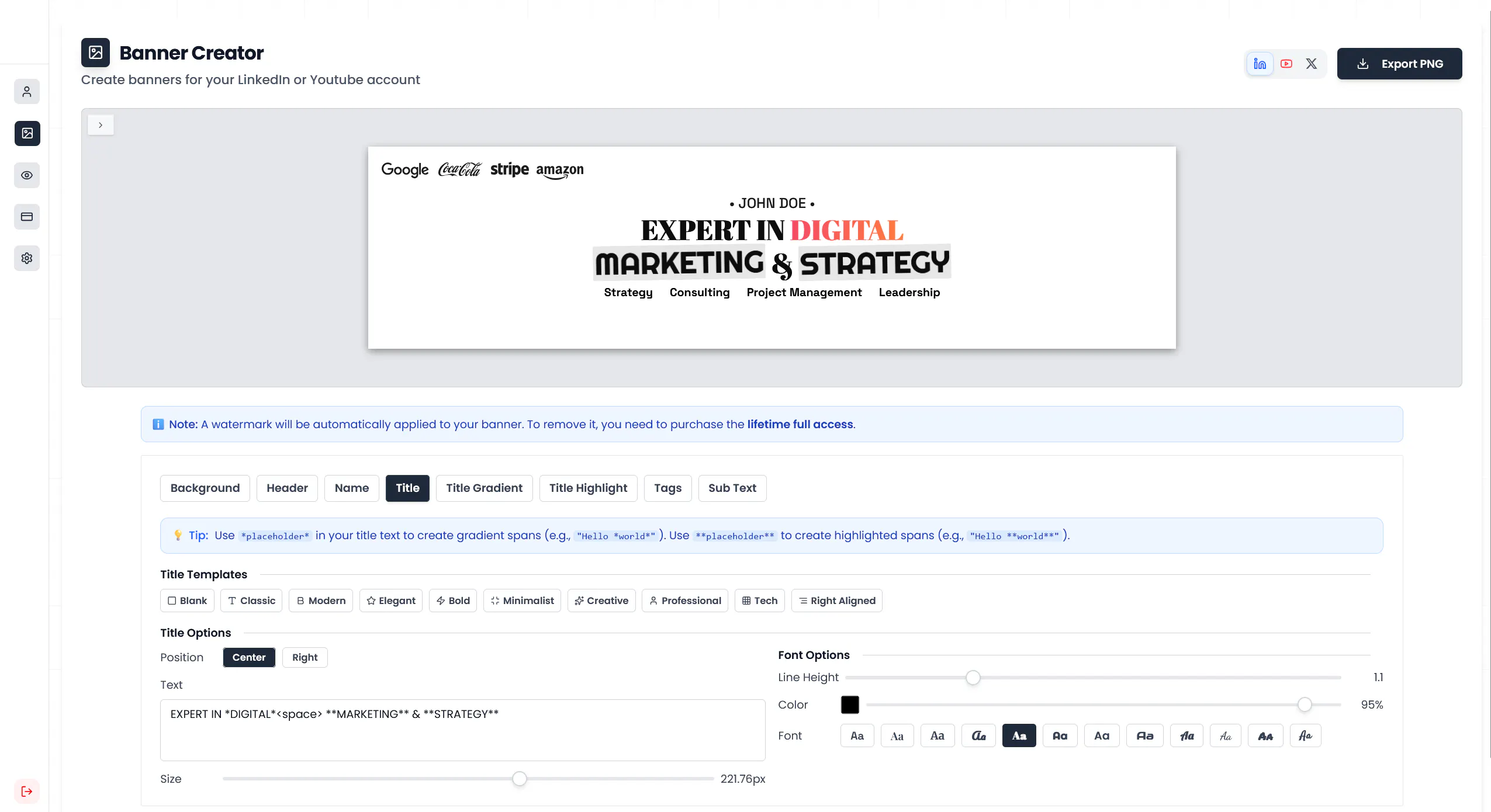Click the currently selected dark font button
Viewport: 1491px width, 812px height.
1019,736
